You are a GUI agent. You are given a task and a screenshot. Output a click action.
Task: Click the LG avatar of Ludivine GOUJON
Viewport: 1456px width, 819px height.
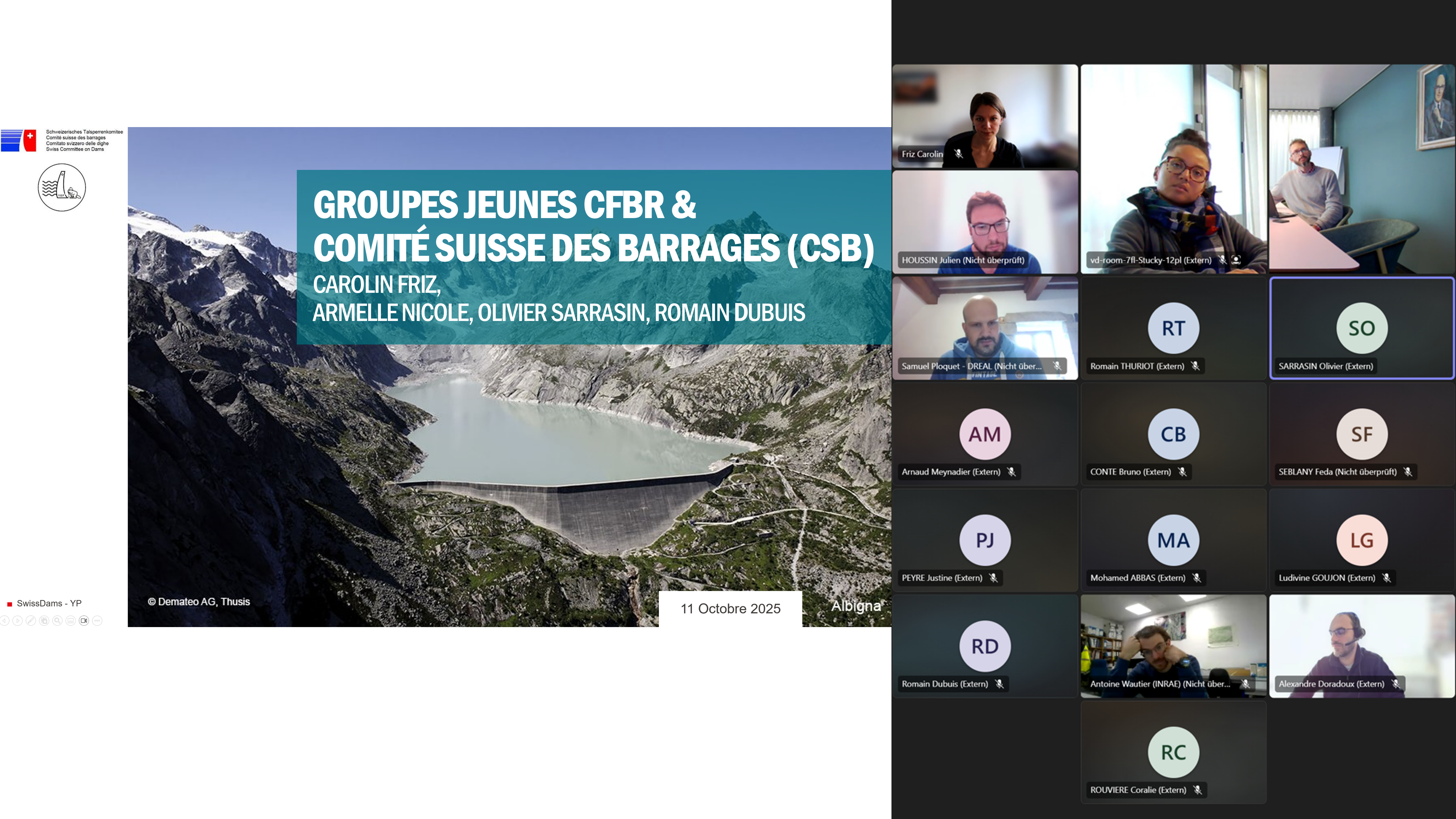1362,540
